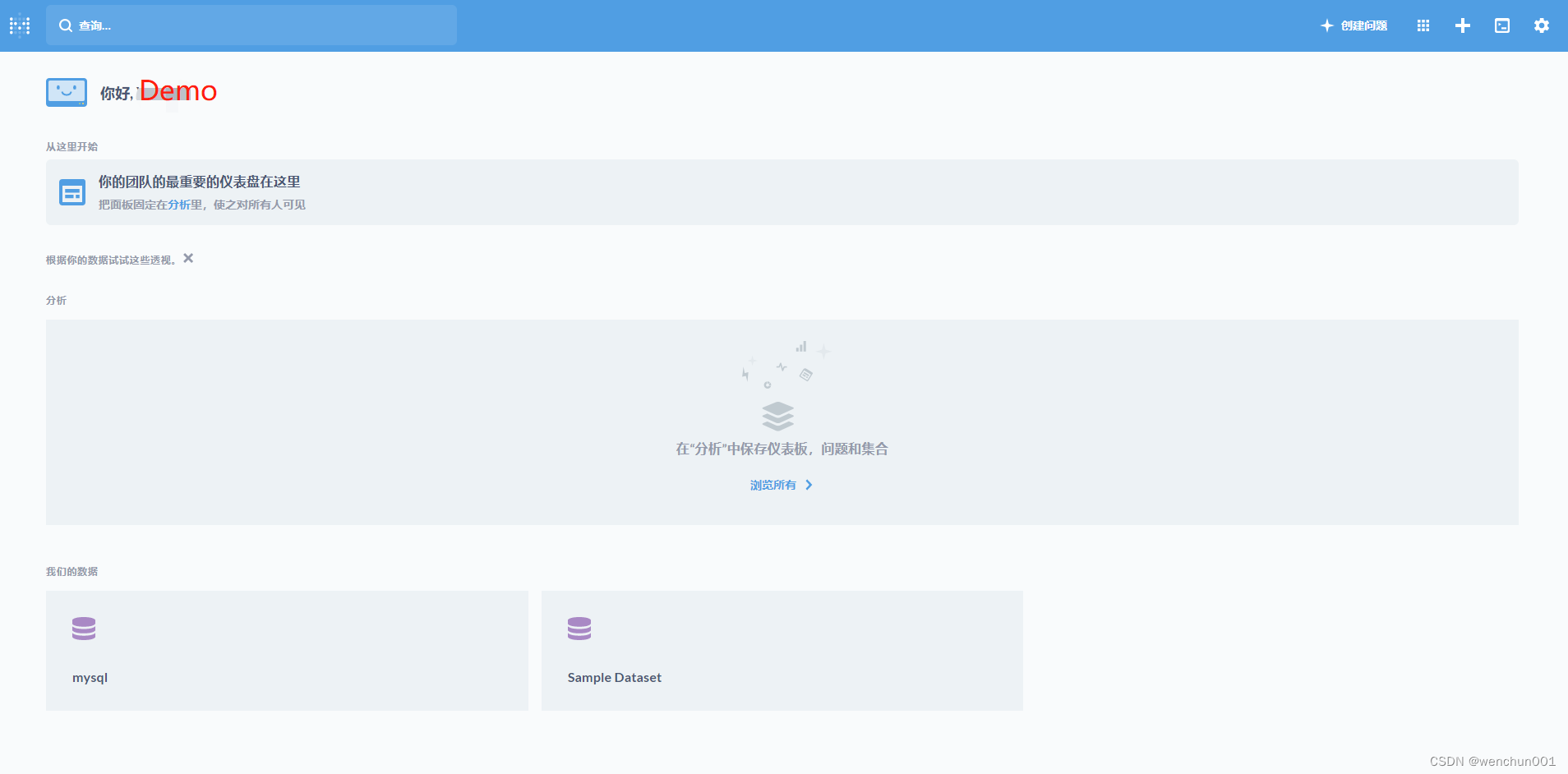Open the mysql database card
1568x774 pixels.
(x=287, y=650)
